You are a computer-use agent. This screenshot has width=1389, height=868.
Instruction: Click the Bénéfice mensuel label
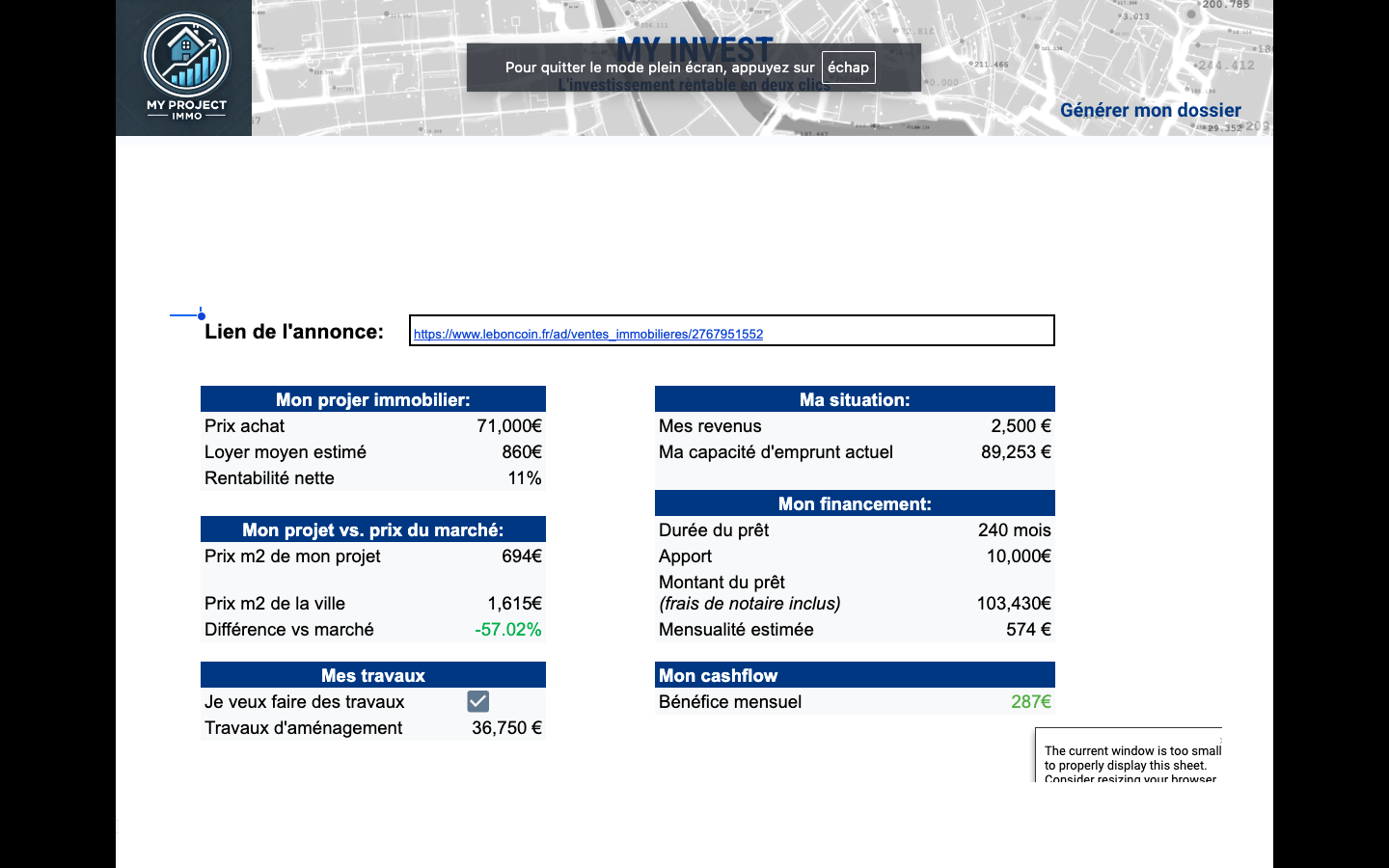coord(730,701)
